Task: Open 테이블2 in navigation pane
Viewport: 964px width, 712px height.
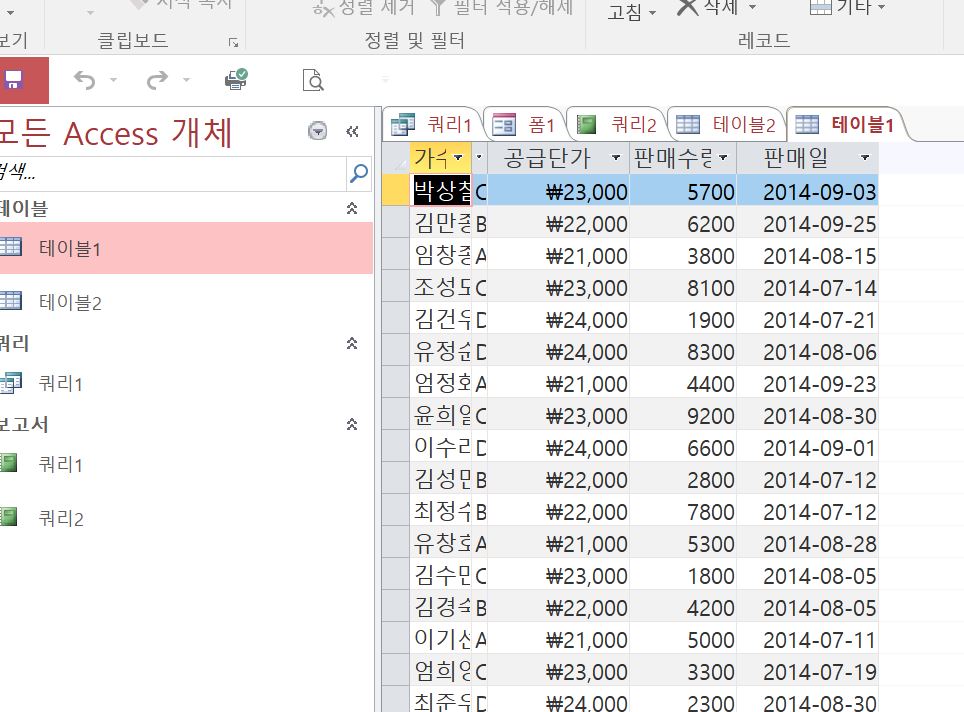Action: click(x=70, y=302)
